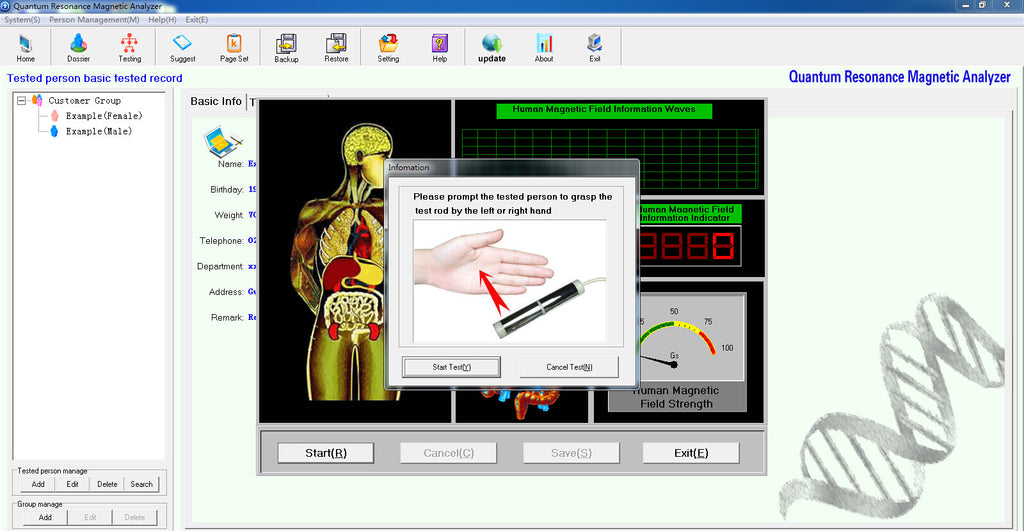This screenshot has height=531, width=1024.
Task: Click Add under Group manage
Action: [45, 517]
